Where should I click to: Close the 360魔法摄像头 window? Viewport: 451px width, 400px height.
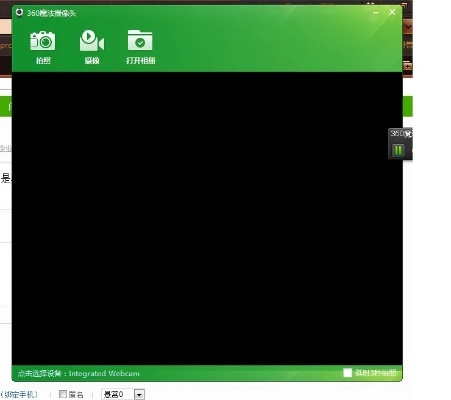click(x=392, y=12)
